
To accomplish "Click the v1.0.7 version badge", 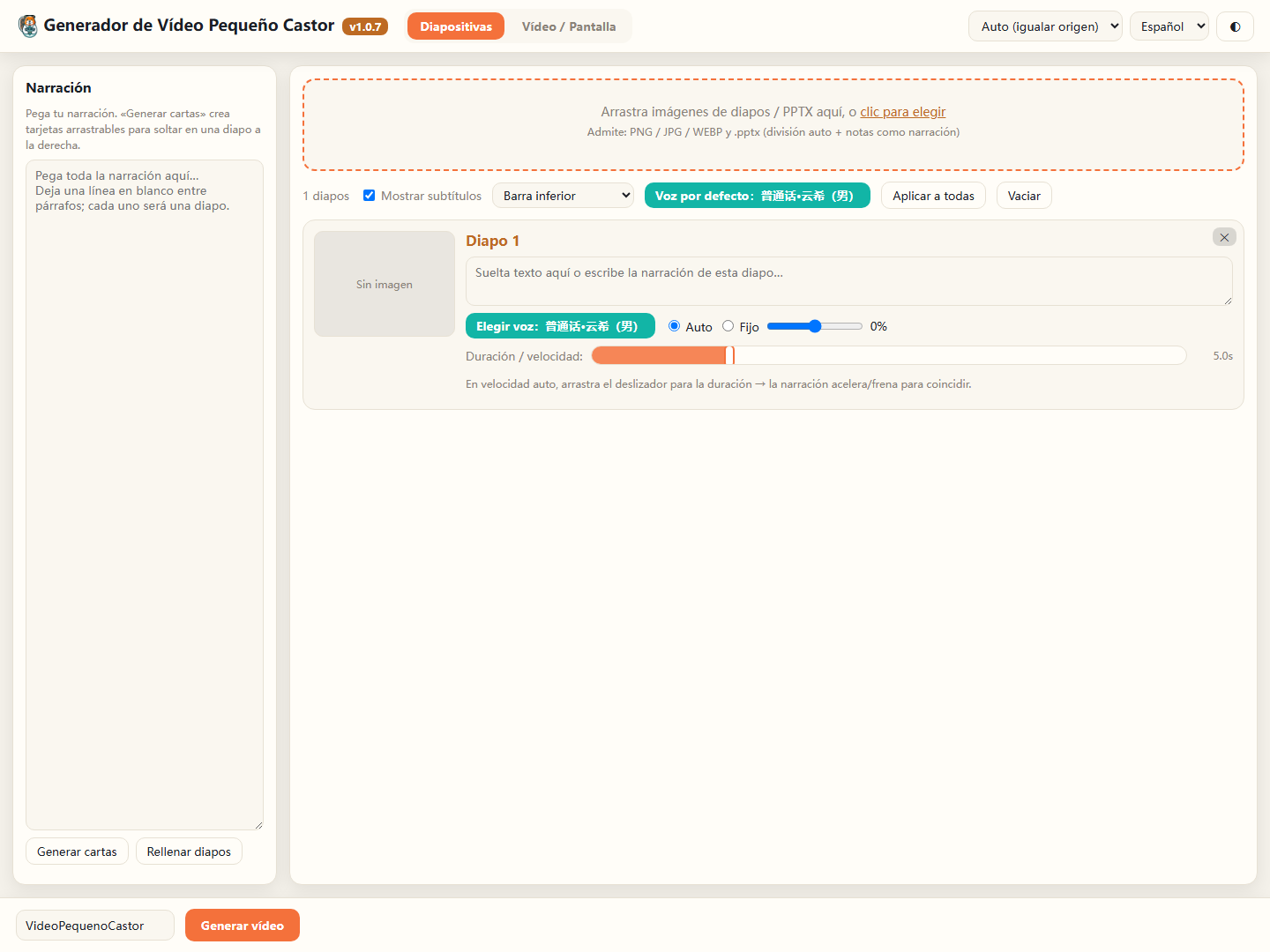I will point(365,26).
